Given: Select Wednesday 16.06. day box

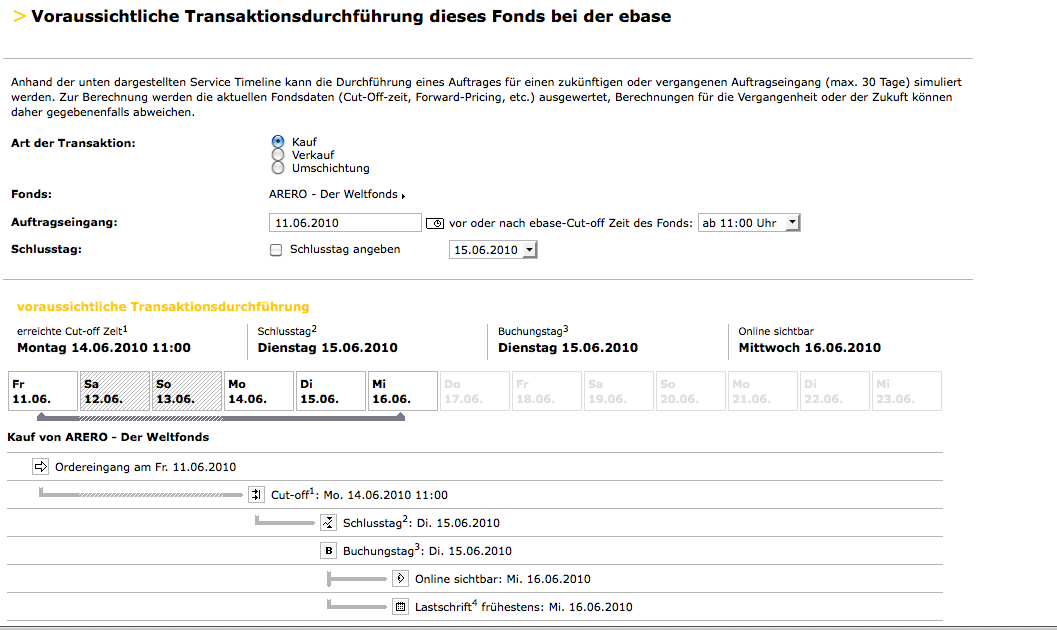Looking at the screenshot, I should (x=403, y=391).
